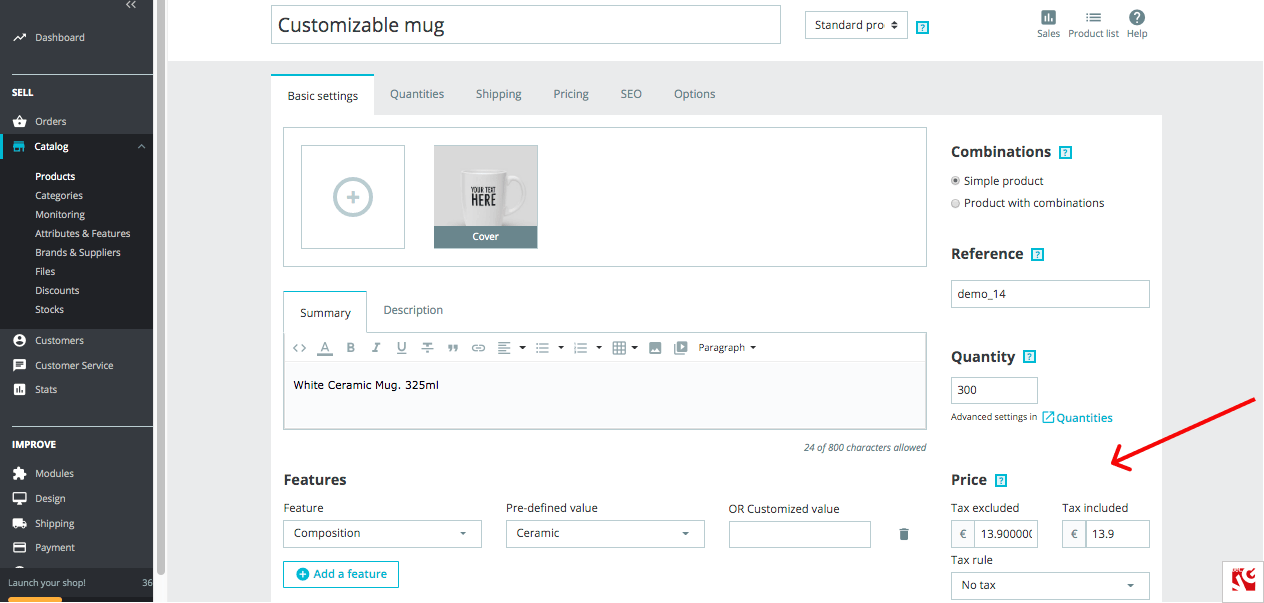Open Brands & Suppliers page
The image size is (1264, 603).
pos(77,253)
